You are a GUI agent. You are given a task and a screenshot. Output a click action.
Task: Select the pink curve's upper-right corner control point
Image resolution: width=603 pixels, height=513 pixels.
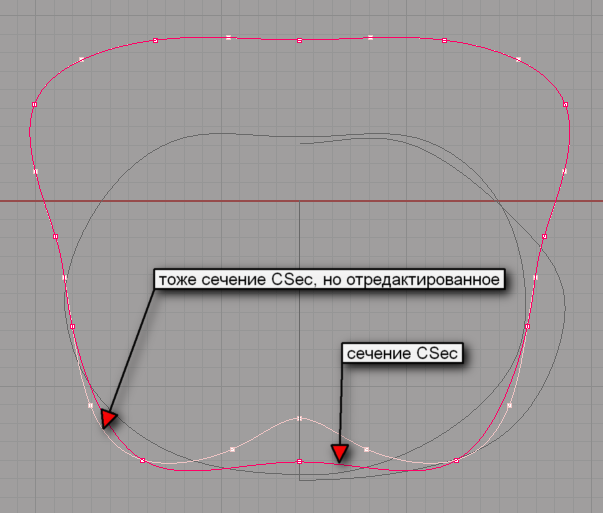point(565,105)
